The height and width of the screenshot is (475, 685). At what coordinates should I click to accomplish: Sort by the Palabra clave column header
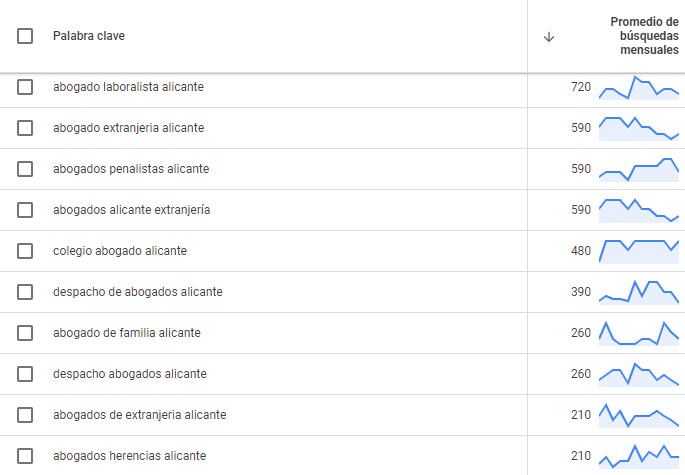pos(89,36)
